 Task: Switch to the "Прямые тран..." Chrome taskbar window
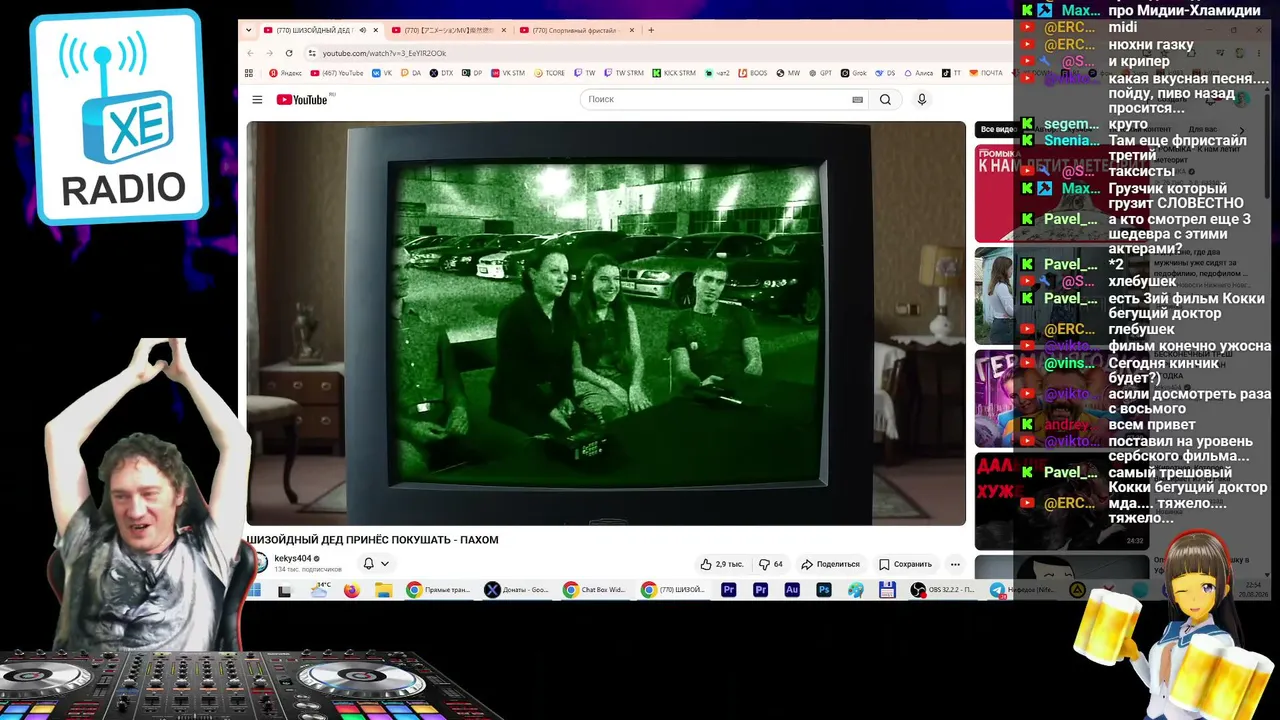tap(439, 590)
